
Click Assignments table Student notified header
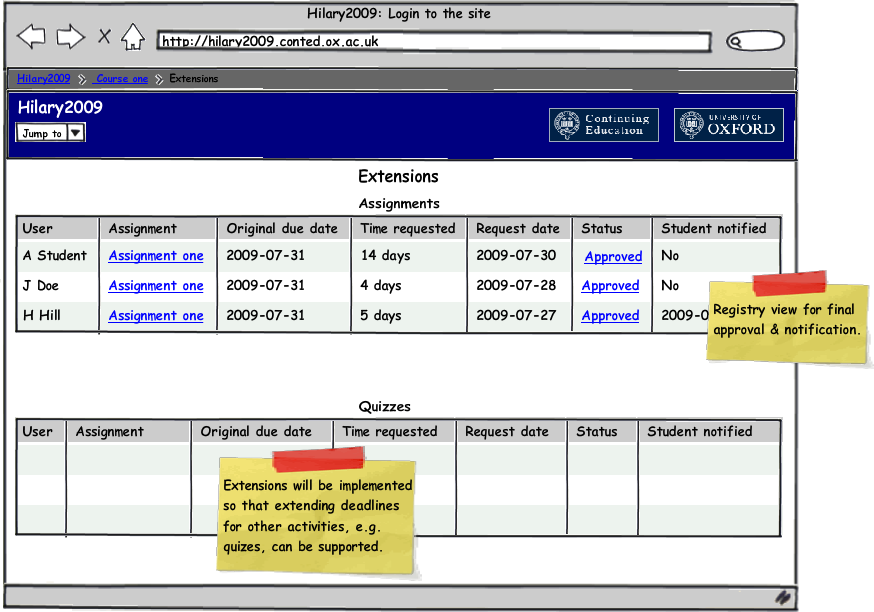(714, 229)
